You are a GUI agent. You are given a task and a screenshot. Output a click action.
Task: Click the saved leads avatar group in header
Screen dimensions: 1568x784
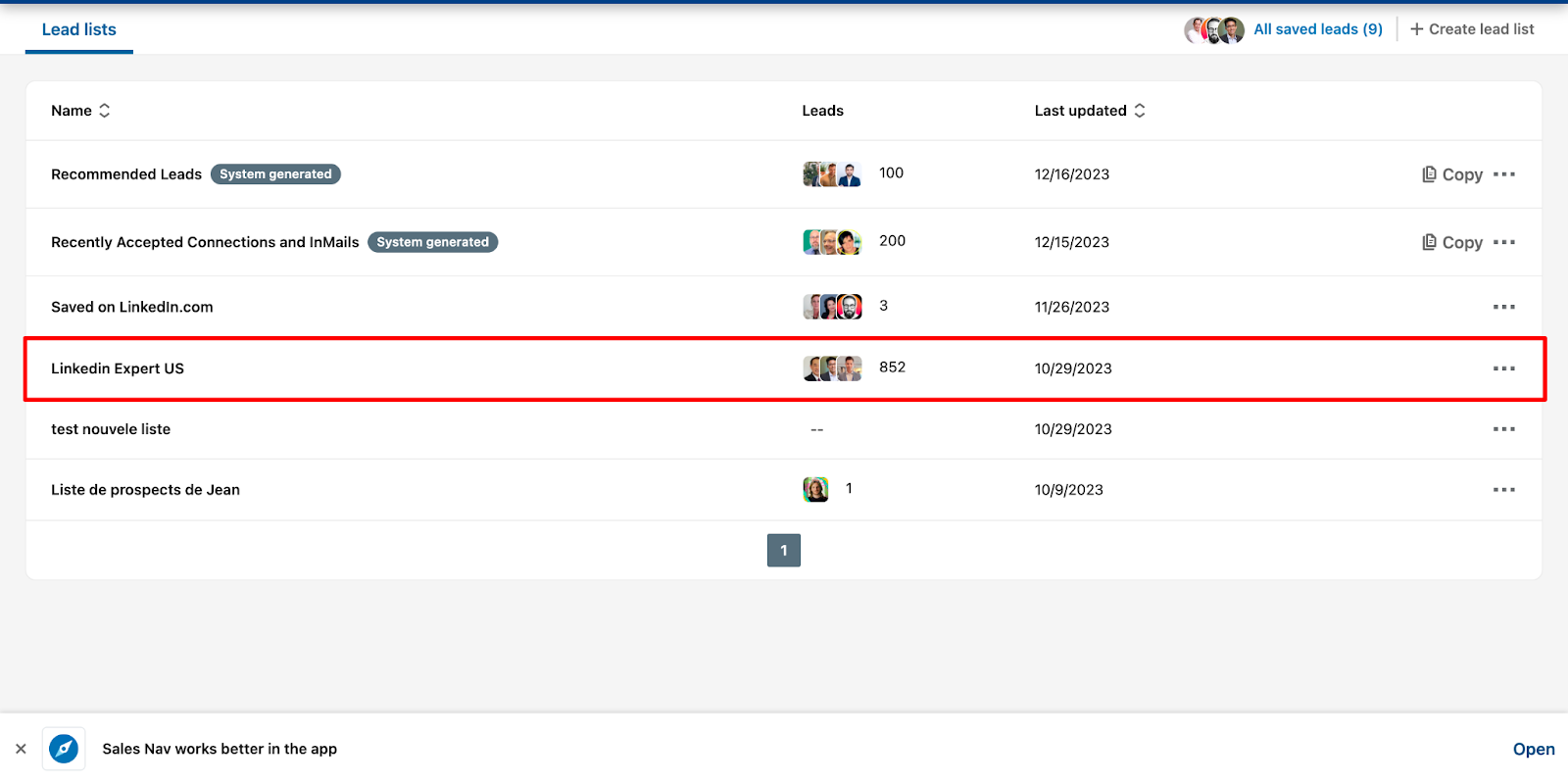click(x=1214, y=30)
